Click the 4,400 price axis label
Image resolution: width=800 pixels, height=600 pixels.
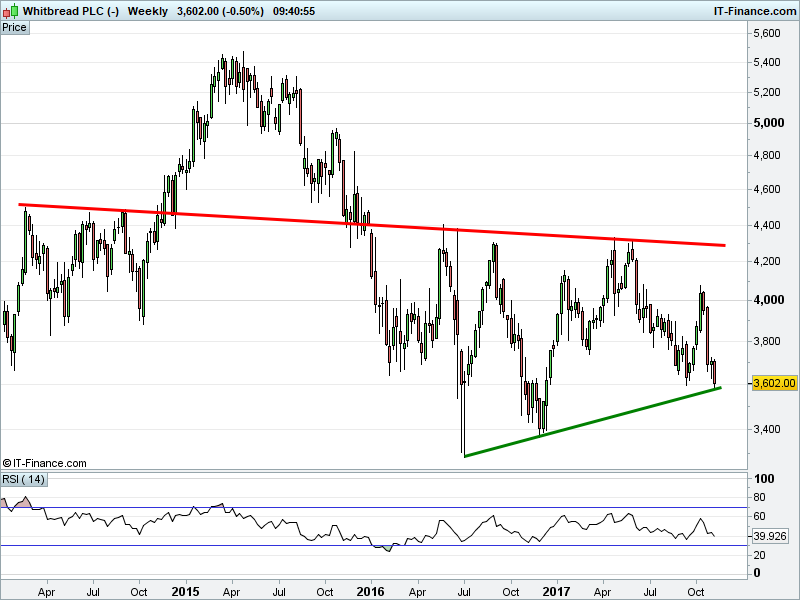[x=766, y=225]
